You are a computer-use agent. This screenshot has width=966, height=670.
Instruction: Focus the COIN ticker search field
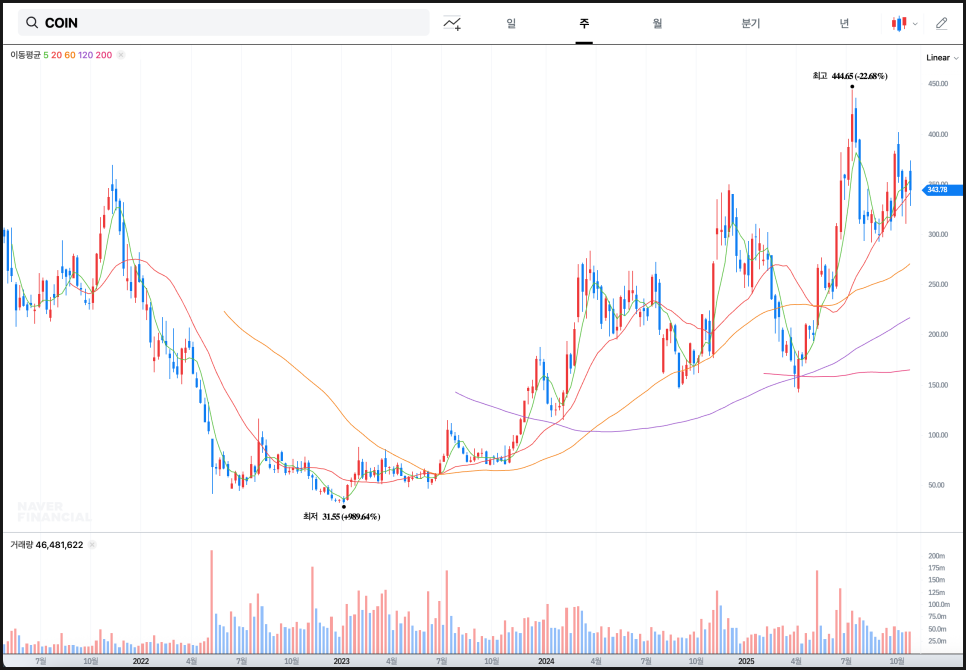(224, 23)
